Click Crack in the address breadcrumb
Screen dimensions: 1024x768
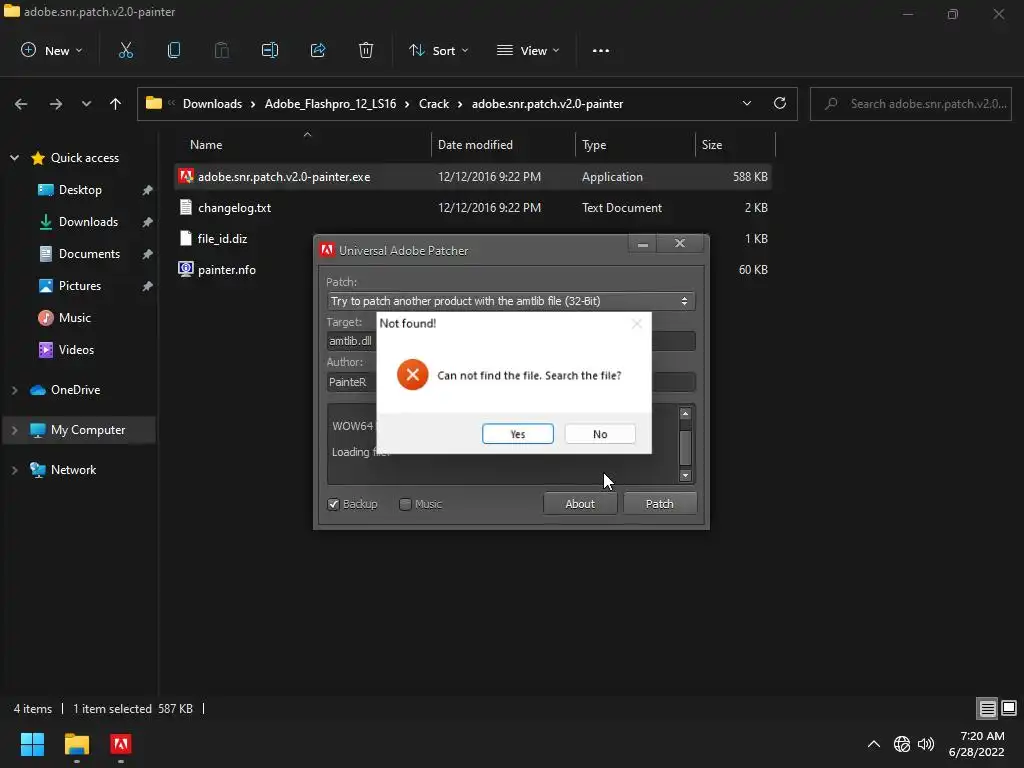point(434,104)
